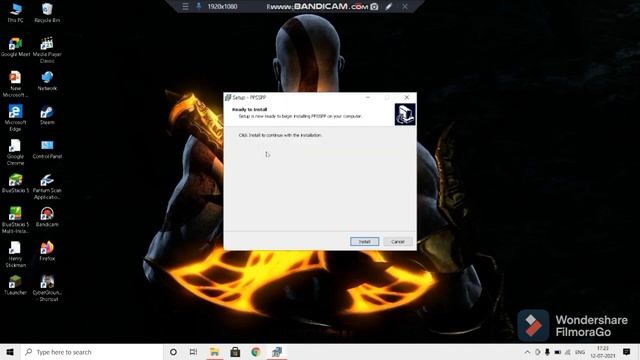The height and width of the screenshot is (360, 640).
Task: Click the taskbar search box
Action: coord(92,352)
